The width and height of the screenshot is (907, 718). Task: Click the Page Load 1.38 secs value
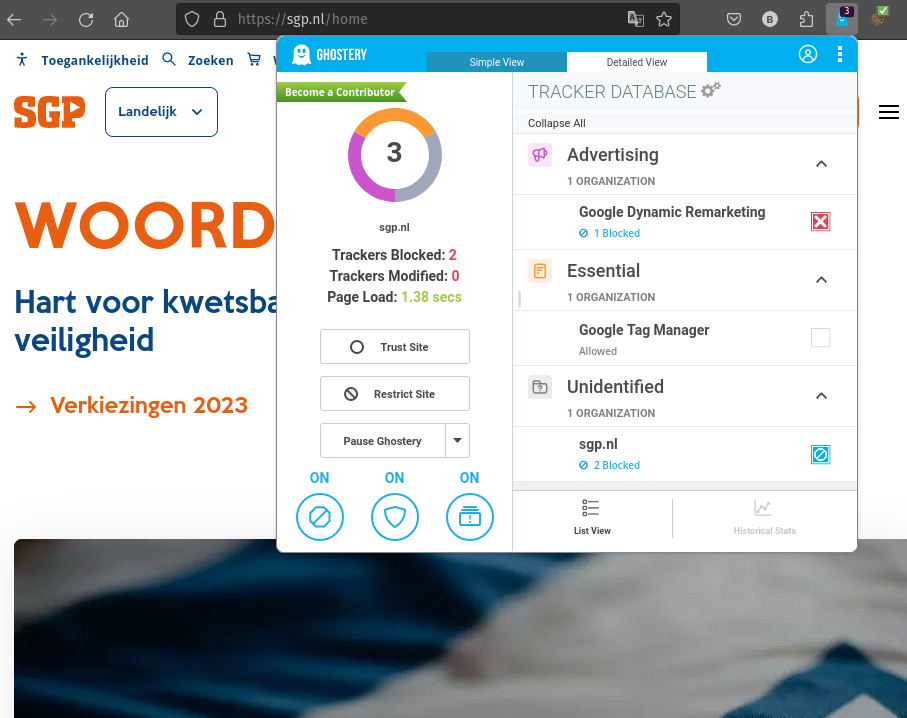click(x=432, y=297)
